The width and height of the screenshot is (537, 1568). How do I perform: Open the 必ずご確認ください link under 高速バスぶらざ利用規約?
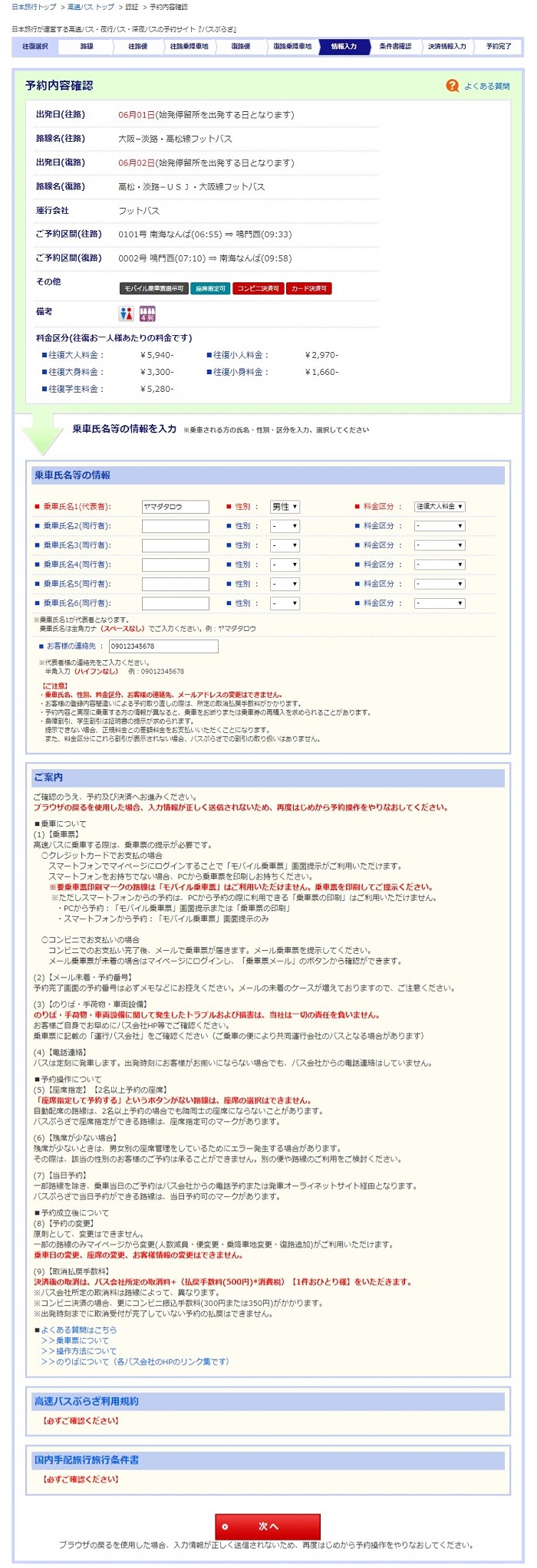(81, 1421)
